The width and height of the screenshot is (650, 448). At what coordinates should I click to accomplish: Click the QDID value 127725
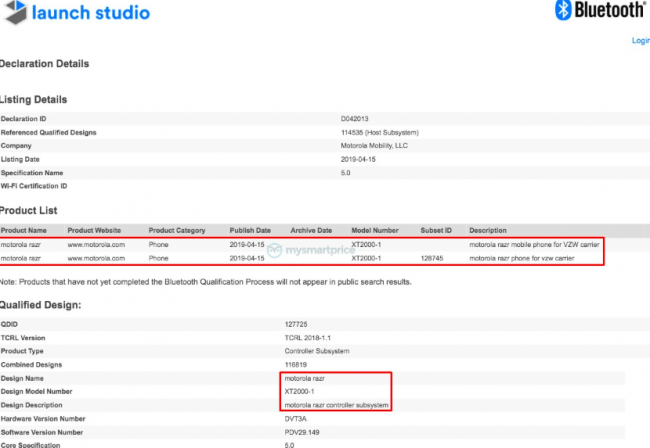297,325
